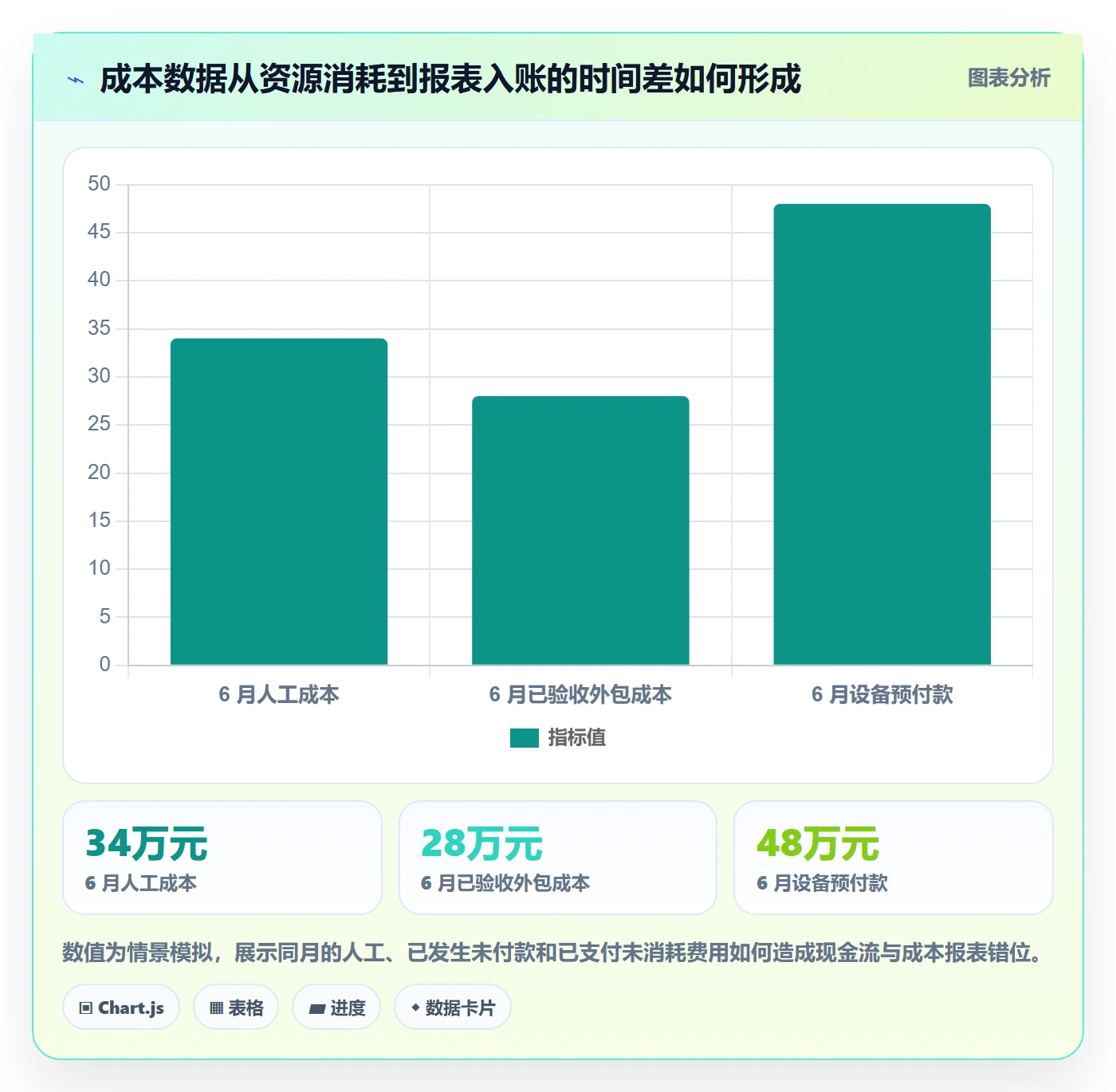The height and width of the screenshot is (1092, 1116).
Task: Click the 进度 tag chip
Action: [336, 1008]
